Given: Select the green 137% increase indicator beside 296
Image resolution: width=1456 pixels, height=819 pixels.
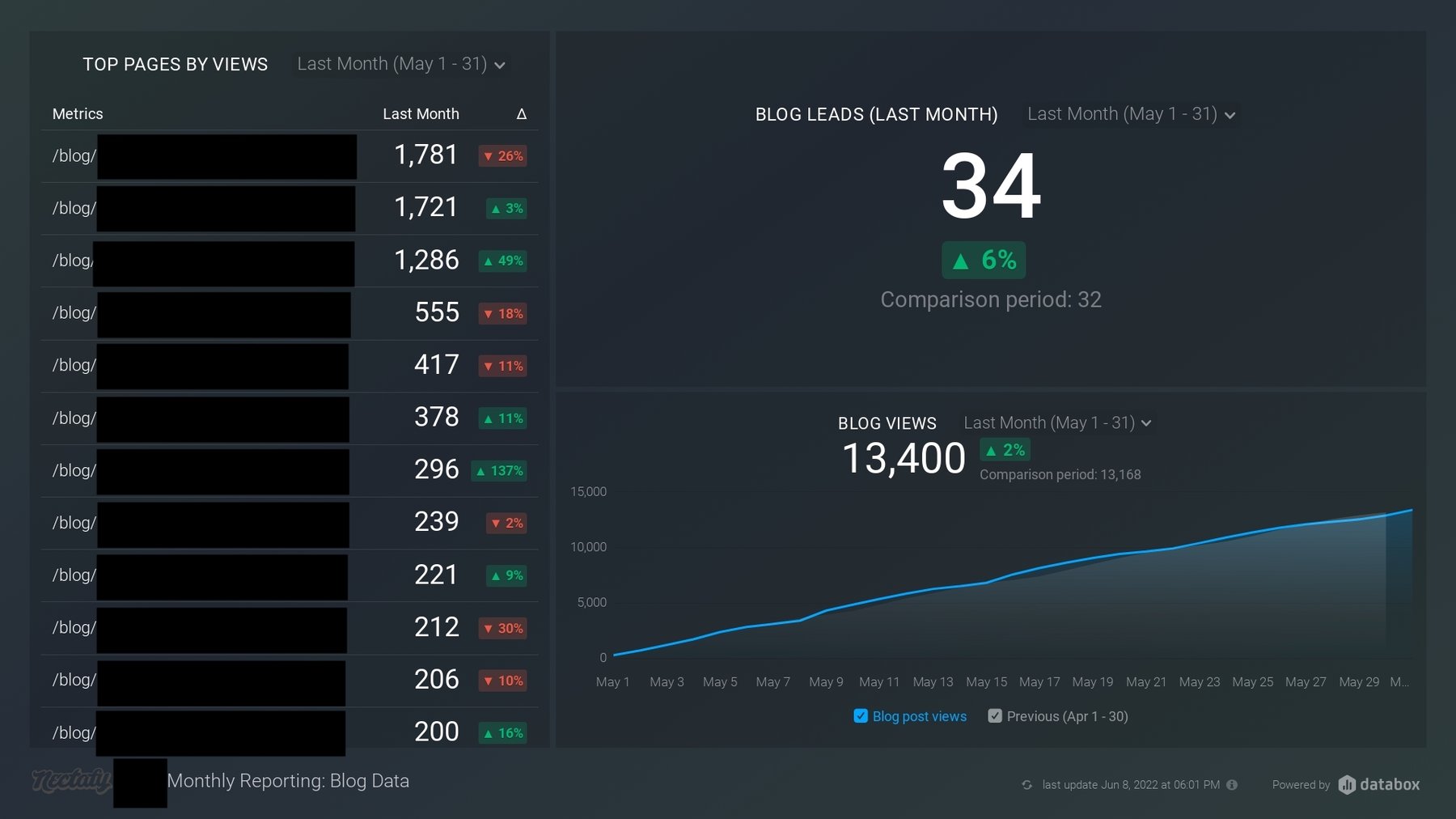Looking at the screenshot, I should click(498, 470).
